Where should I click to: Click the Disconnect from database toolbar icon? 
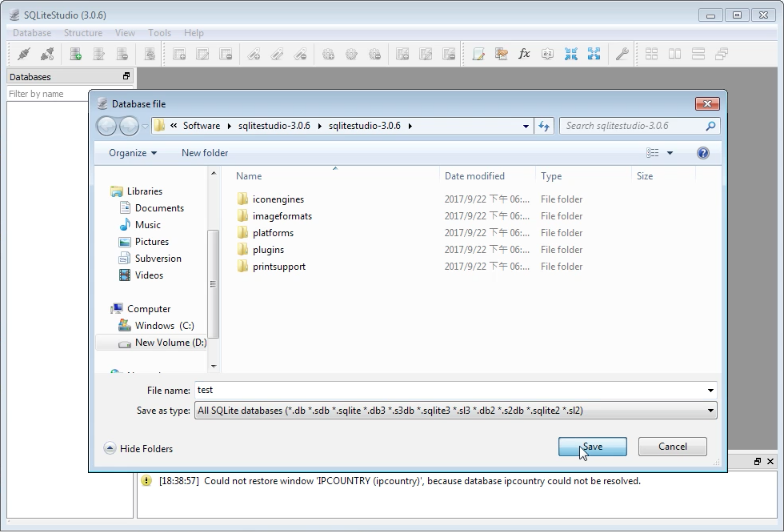(x=47, y=54)
